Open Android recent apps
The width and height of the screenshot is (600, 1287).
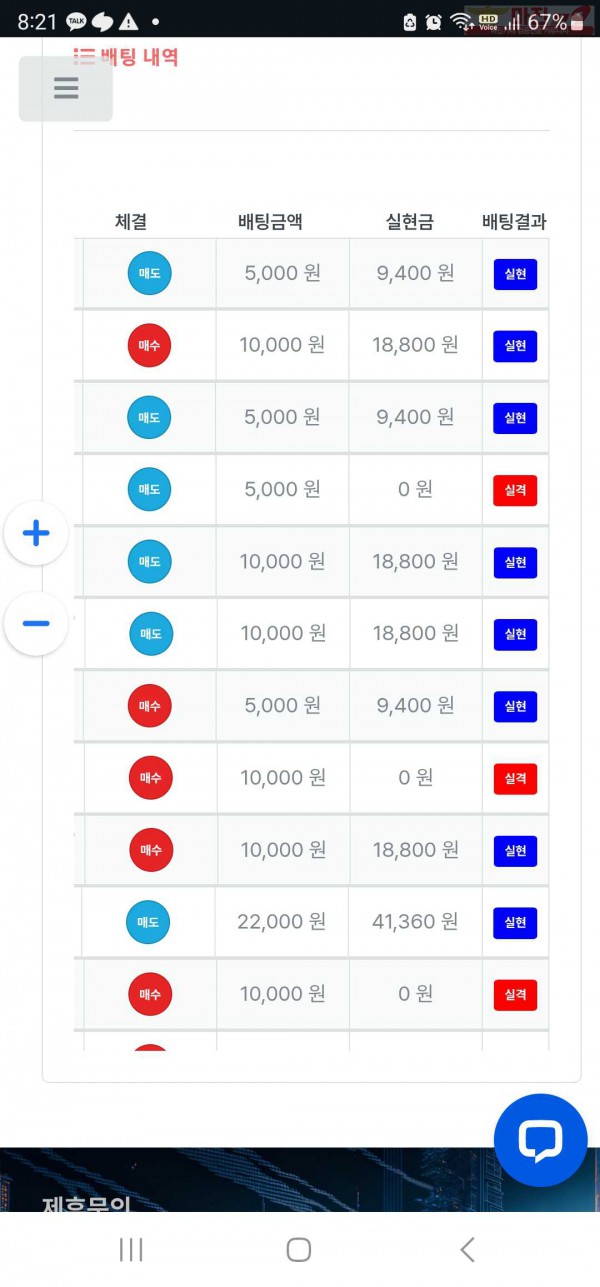(x=130, y=1248)
